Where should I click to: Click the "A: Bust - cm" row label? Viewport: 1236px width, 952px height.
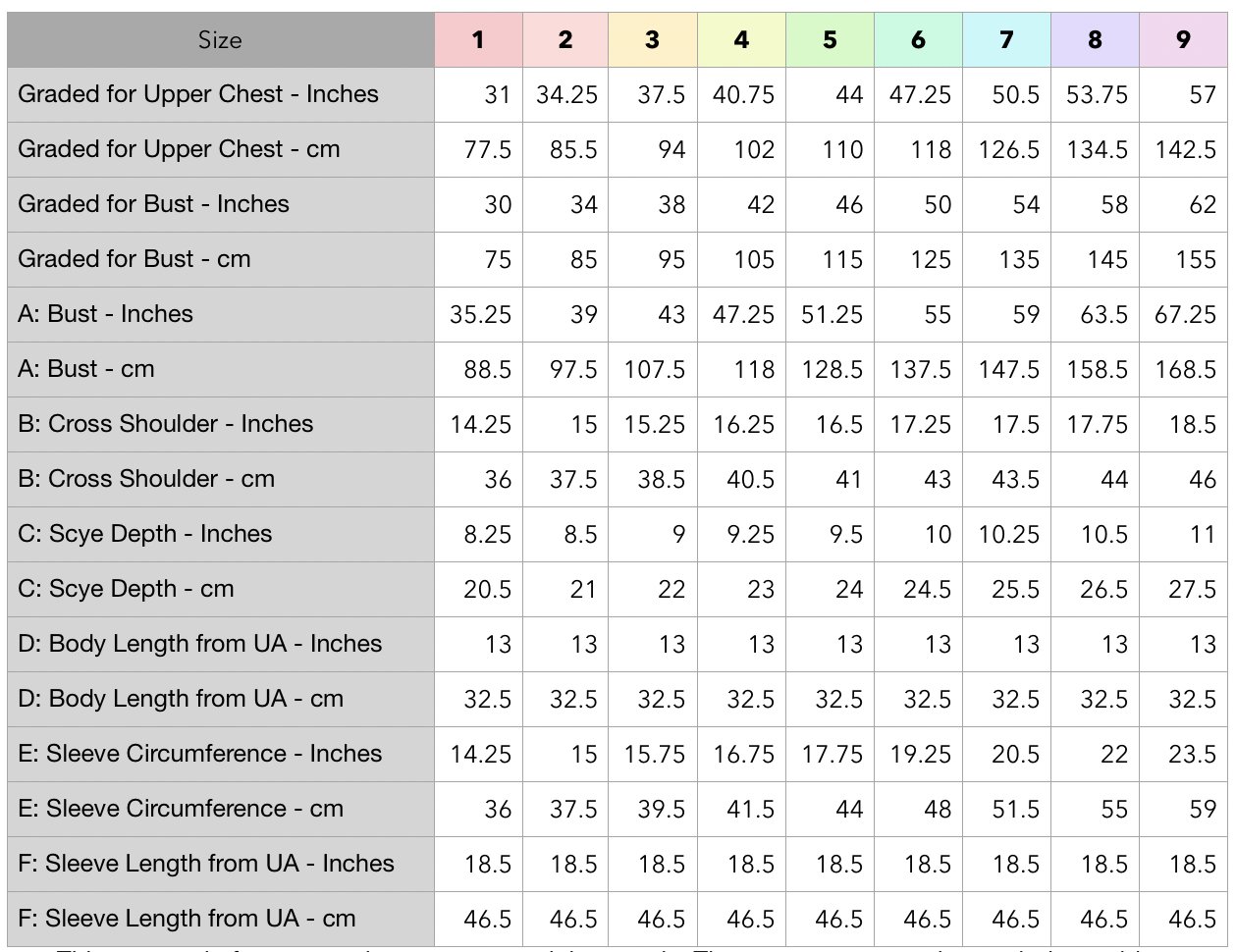86,369
